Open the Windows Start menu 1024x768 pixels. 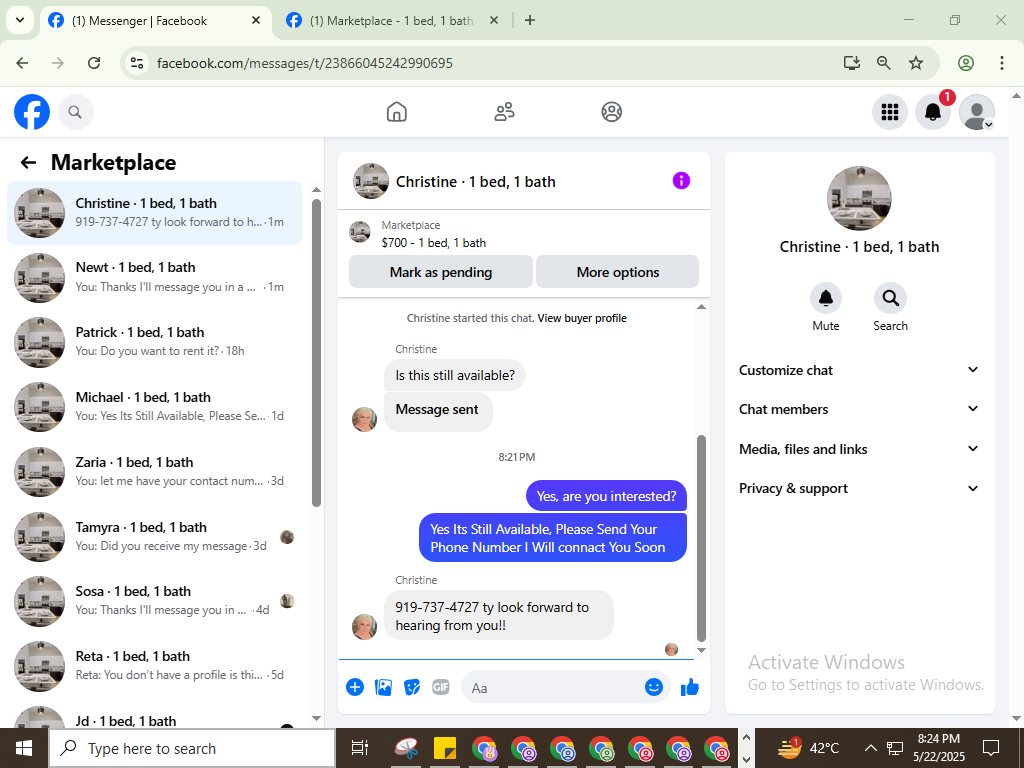[24, 748]
